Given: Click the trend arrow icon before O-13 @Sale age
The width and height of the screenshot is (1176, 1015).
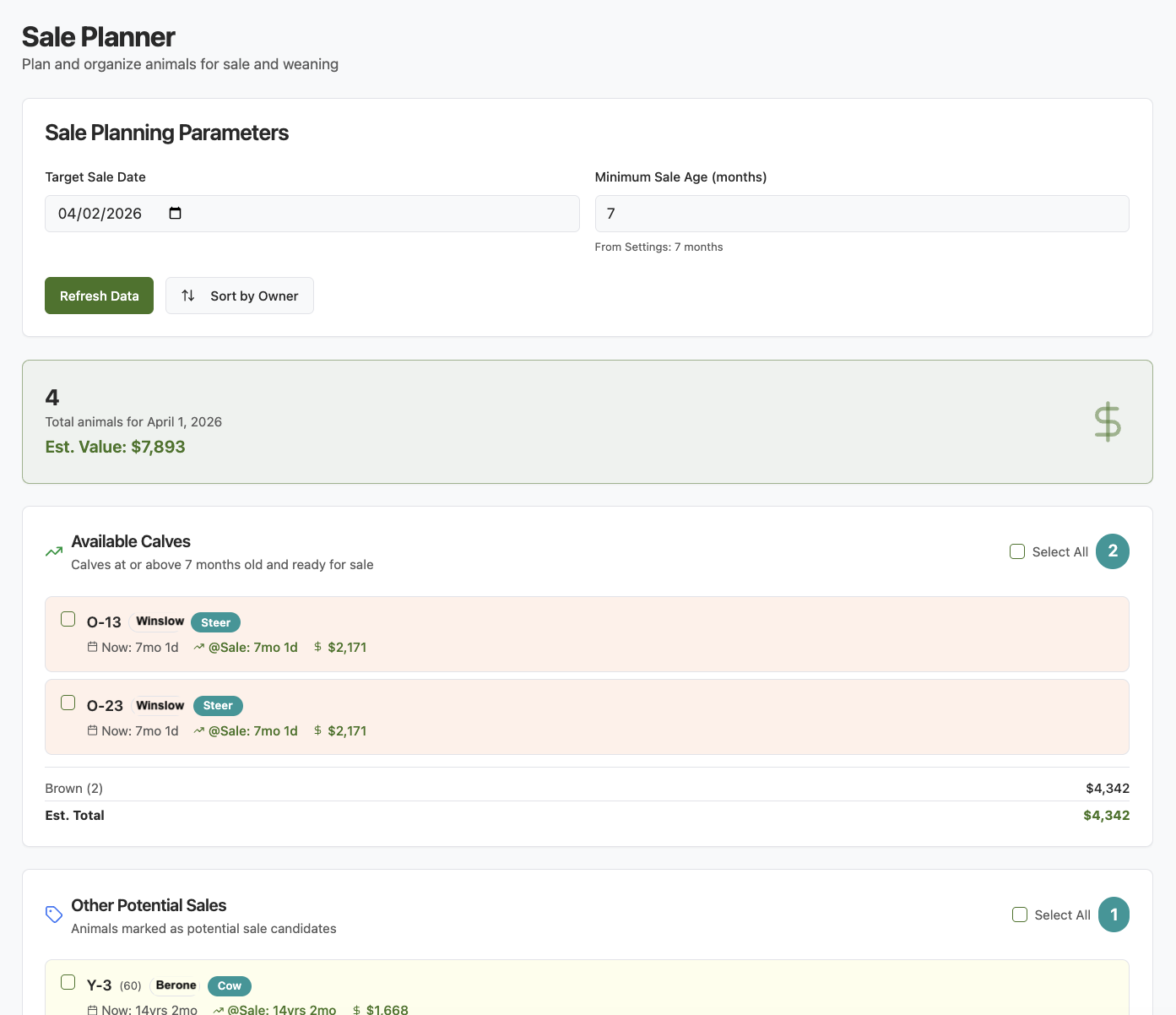Looking at the screenshot, I should (x=199, y=647).
